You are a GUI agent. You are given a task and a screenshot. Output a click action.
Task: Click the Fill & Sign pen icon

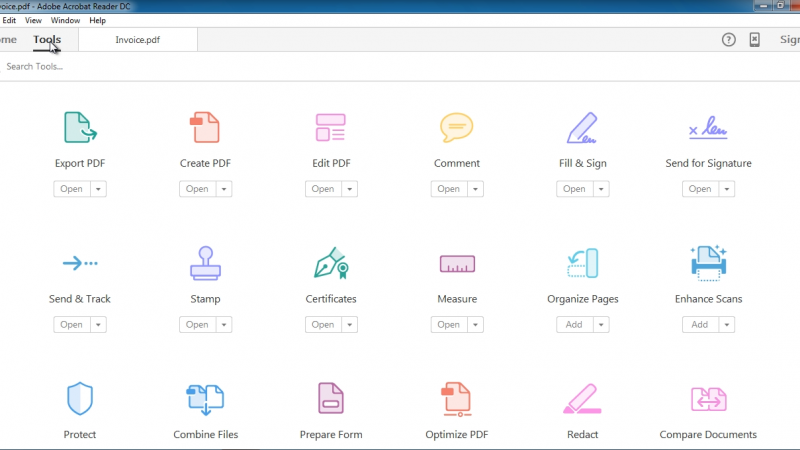click(x=582, y=128)
